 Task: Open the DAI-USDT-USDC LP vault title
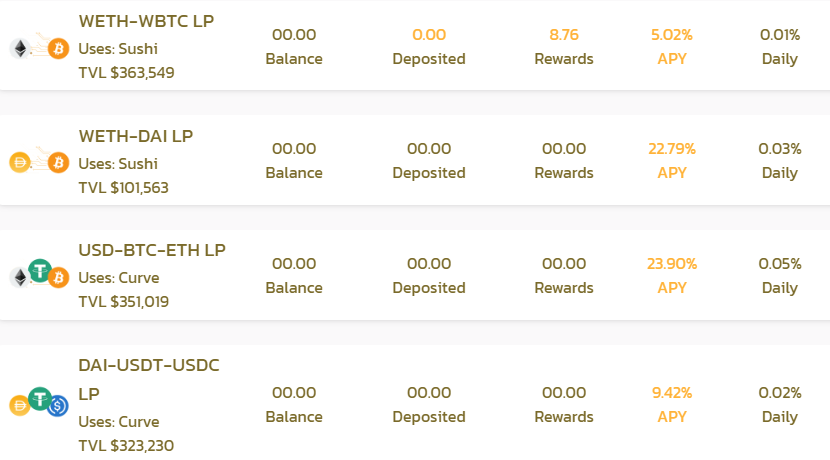pyautogui.click(x=149, y=380)
